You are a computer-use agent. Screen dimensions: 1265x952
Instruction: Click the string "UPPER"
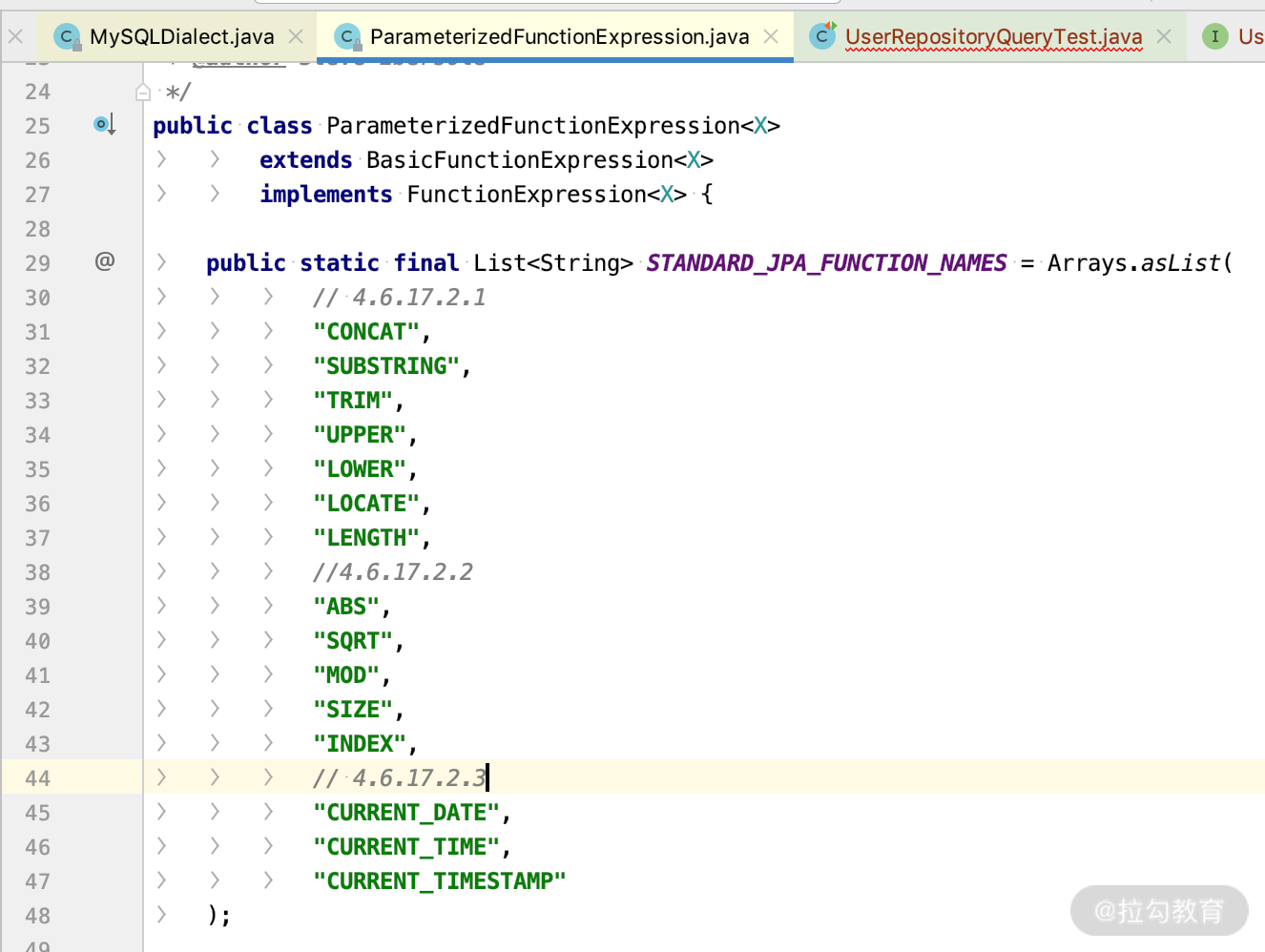[360, 435]
